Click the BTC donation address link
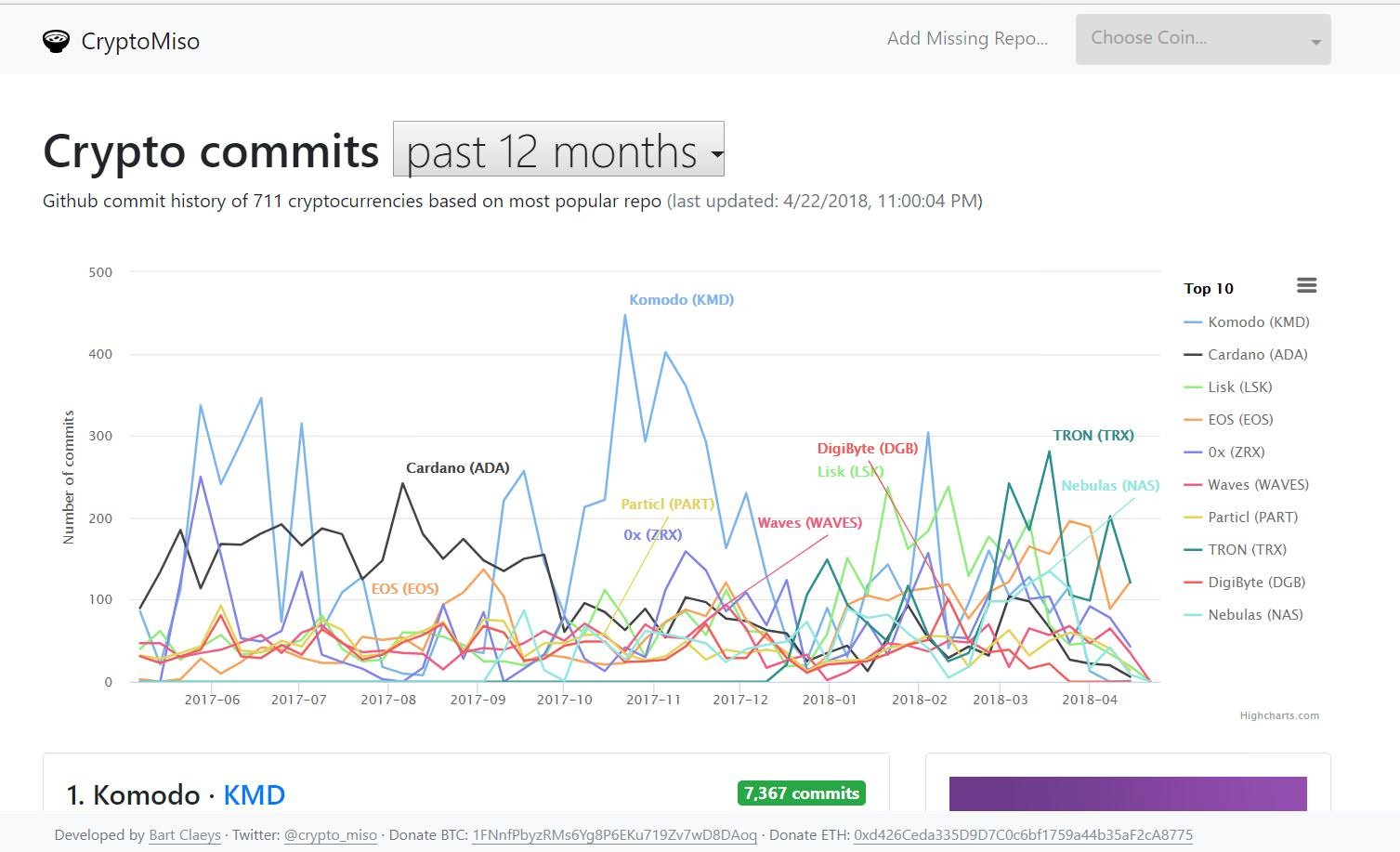Viewport: 1400px width, 852px height. point(615,835)
